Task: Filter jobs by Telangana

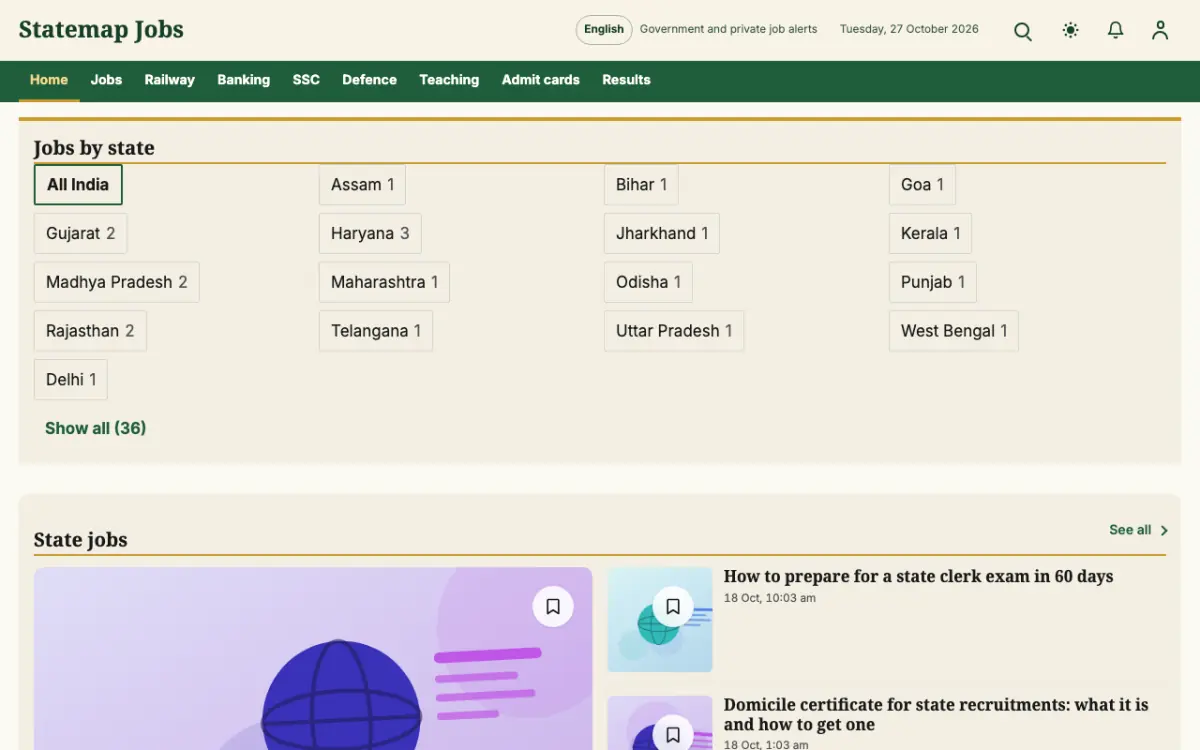Action: coord(376,331)
